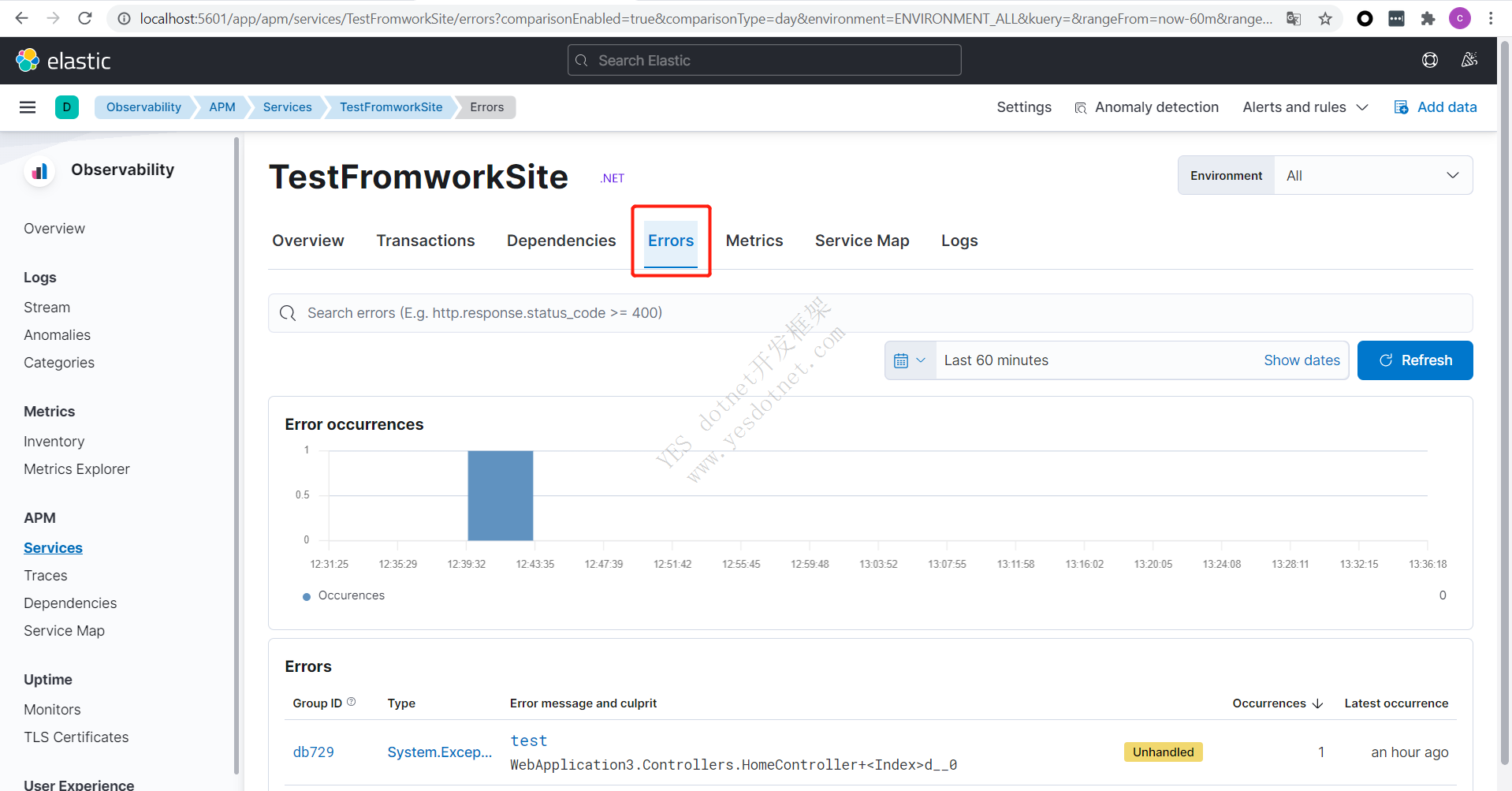Click Services under APM in sidebar
The width and height of the screenshot is (1512, 791).
click(53, 548)
